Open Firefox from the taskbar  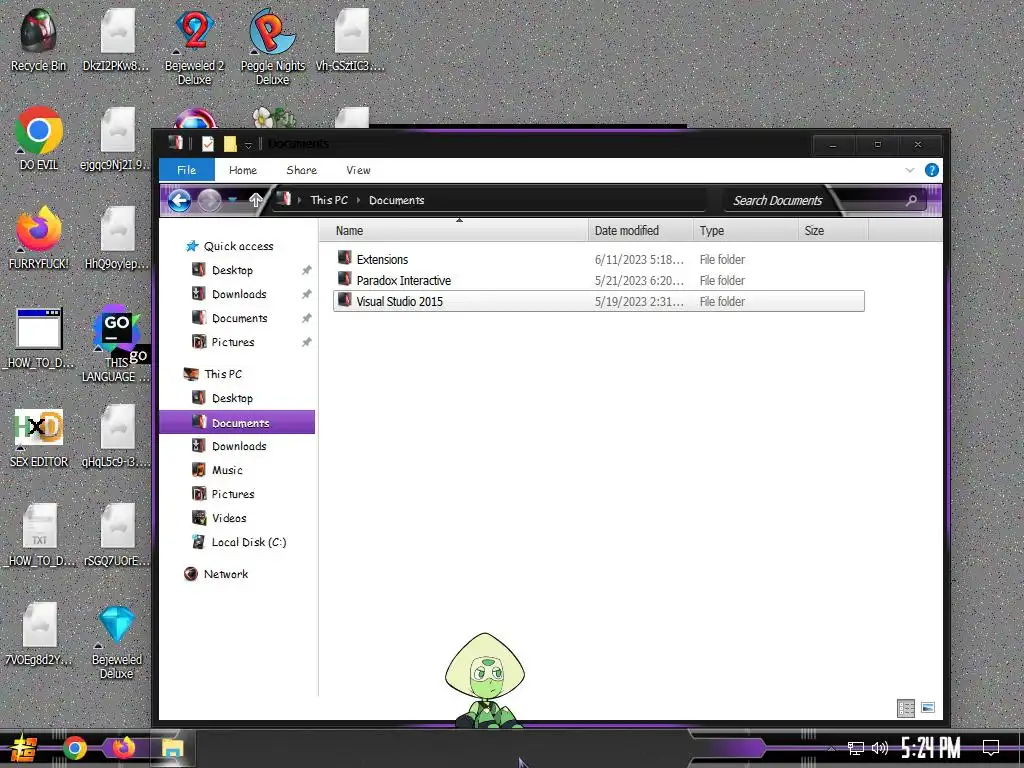123,748
